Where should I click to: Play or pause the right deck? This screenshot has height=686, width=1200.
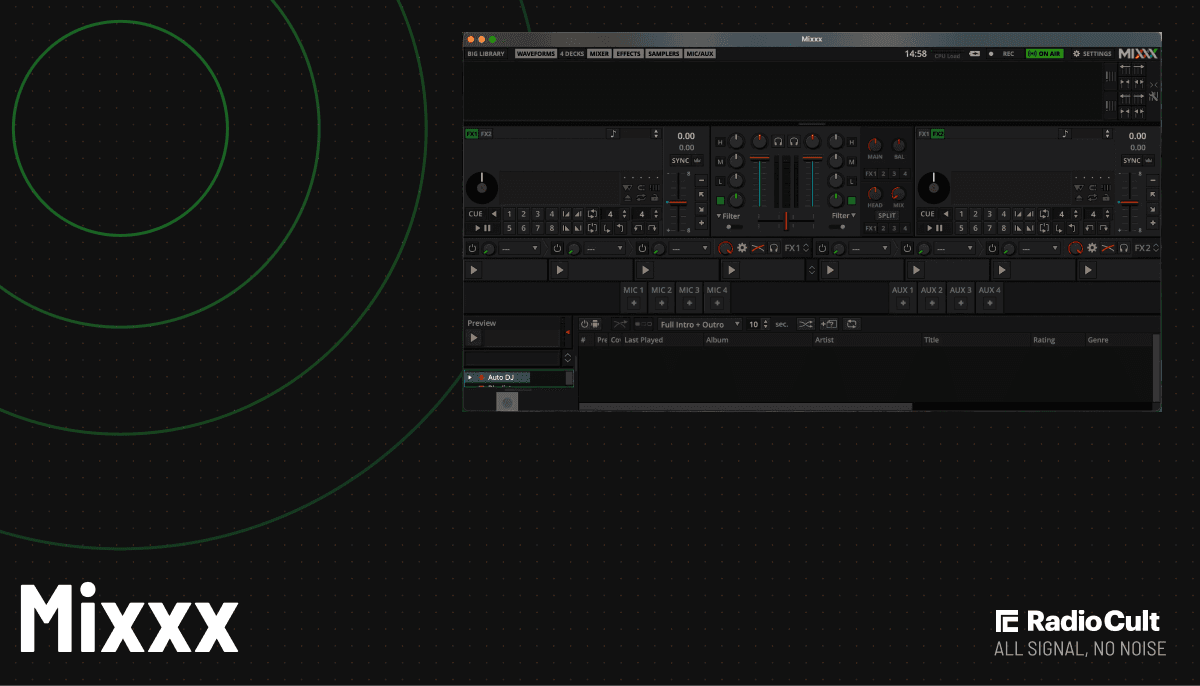933,228
